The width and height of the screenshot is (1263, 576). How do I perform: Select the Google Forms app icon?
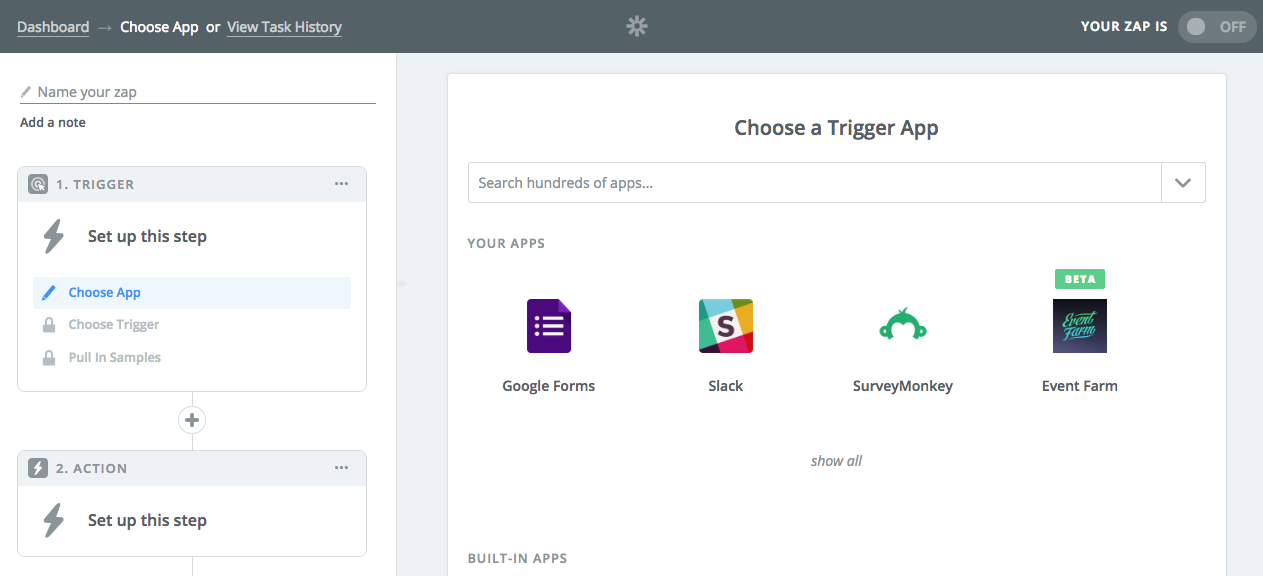coord(549,326)
